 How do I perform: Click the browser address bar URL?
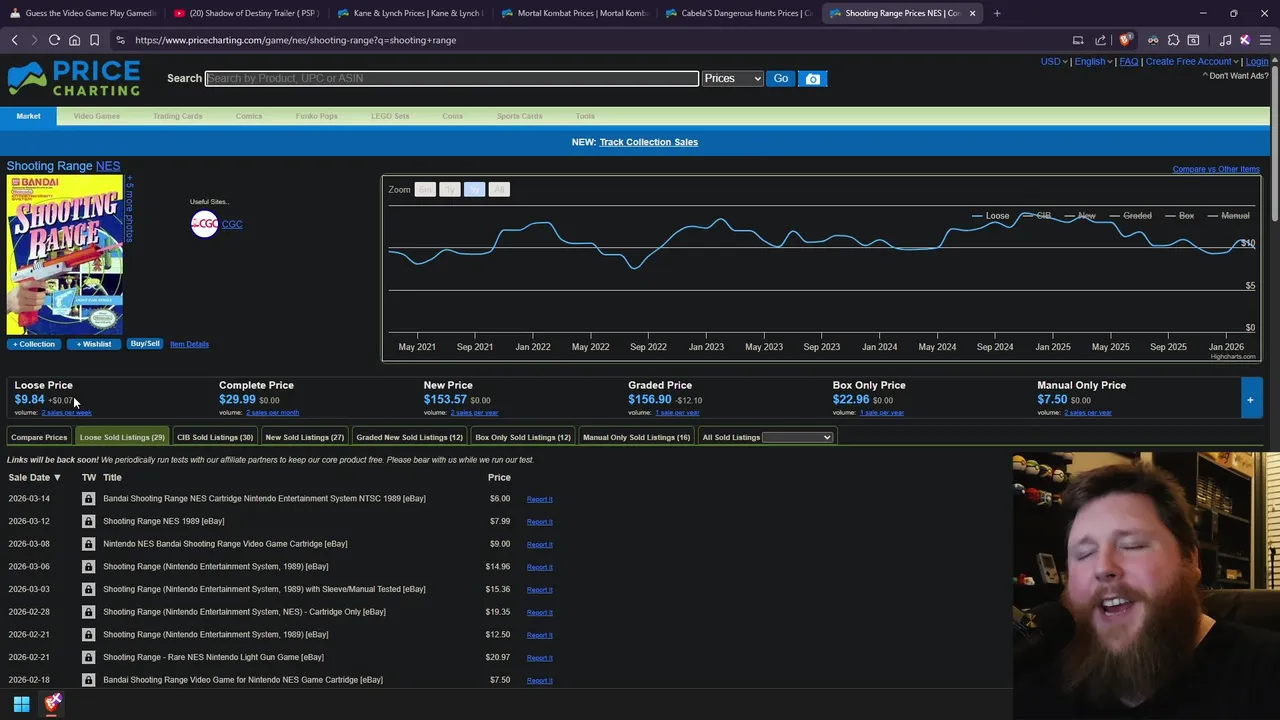[x=296, y=40]
